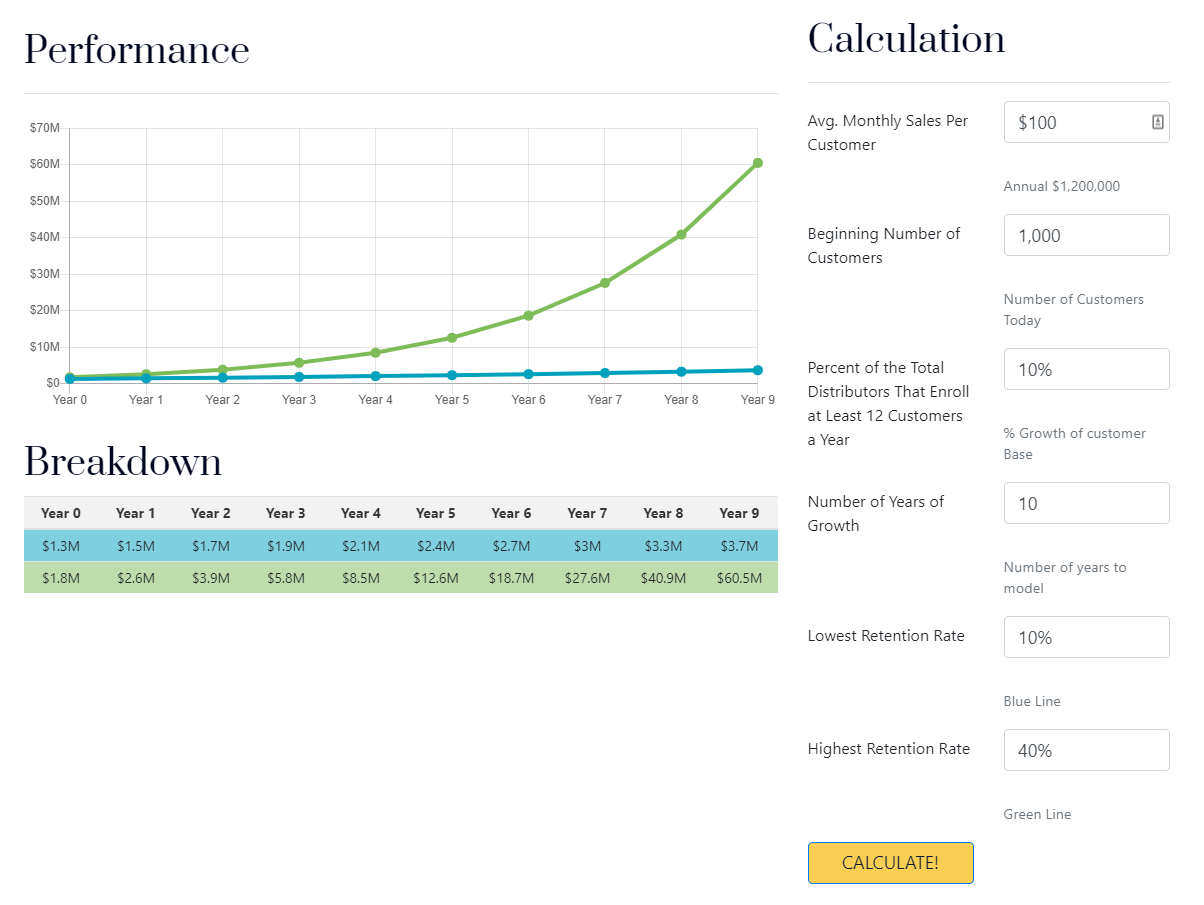Image resolution: width=1204 pixels, height=905 pixels.
Task: Select the blue line Year 5 data point
Action: coord(452,375)
